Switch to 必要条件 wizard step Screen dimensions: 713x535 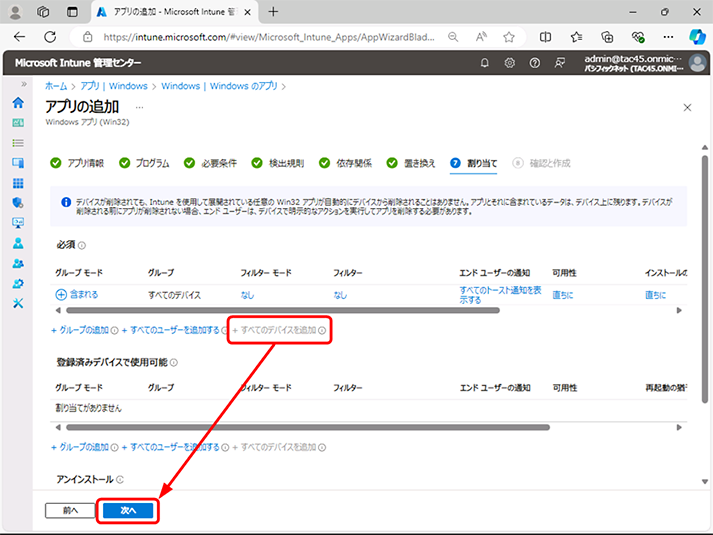(x=210, y=163)
